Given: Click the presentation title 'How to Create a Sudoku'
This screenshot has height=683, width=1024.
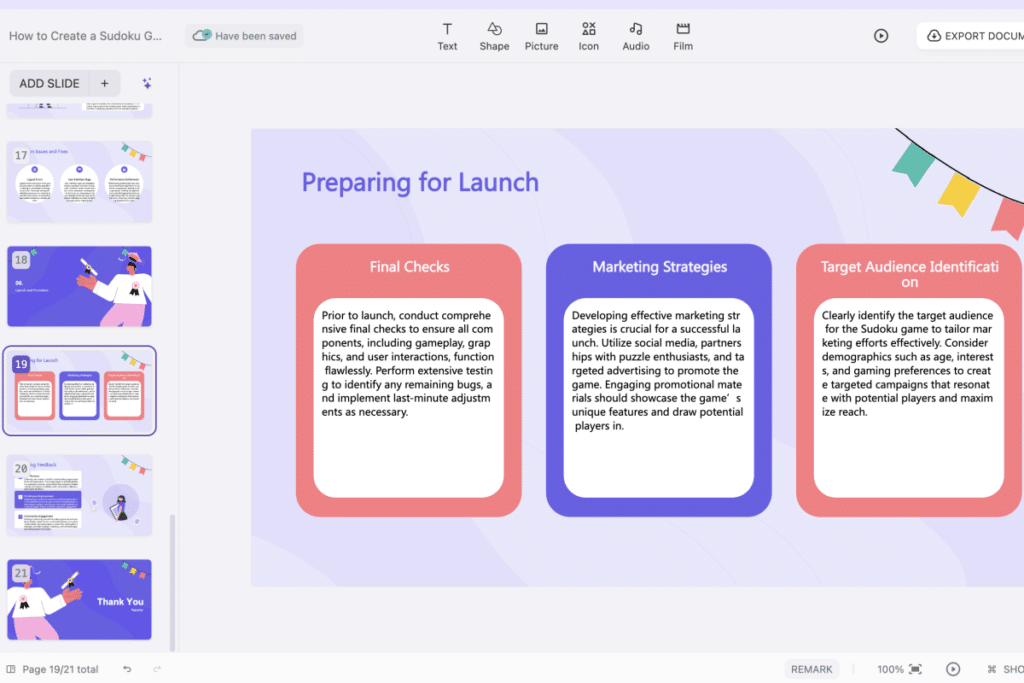Looking at the screenshot, I should pyautogui.click(x=85, y=35).
